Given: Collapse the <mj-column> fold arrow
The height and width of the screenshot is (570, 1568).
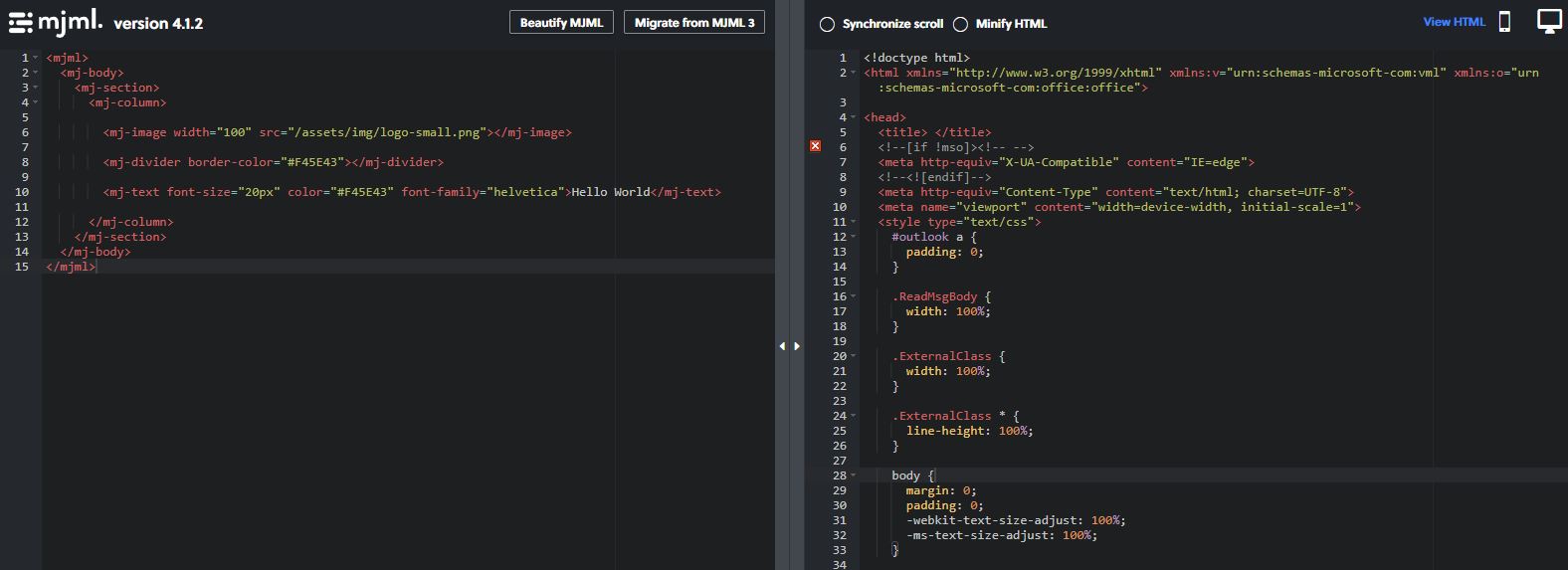Looking at the screenshot, I should (36, 102).
